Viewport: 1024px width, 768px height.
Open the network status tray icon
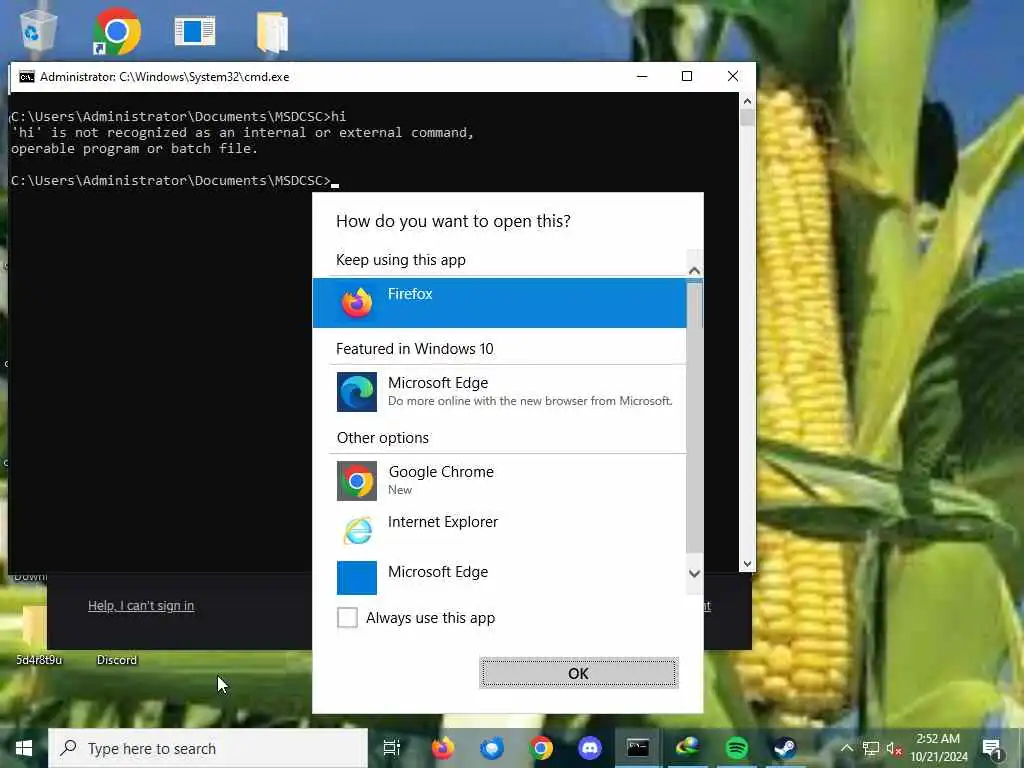point(871,748)
